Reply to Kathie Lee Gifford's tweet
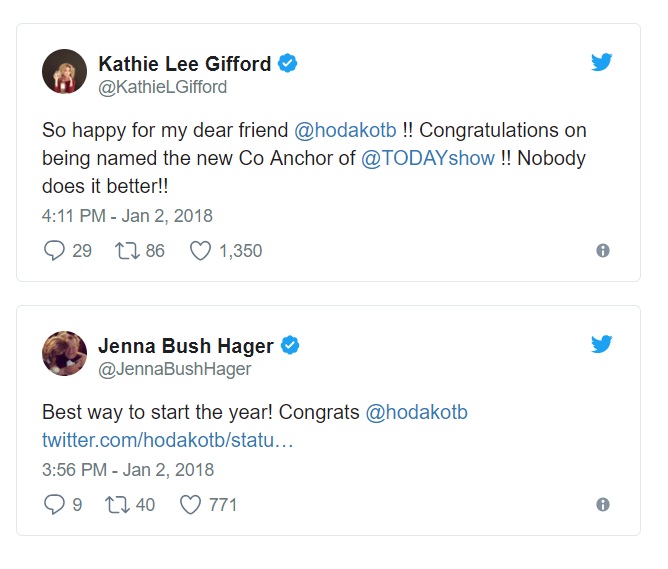 54,251
